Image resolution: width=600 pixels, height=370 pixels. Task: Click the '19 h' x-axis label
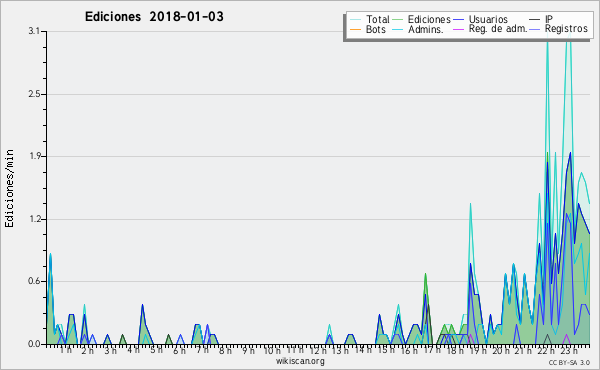point(478,351)
